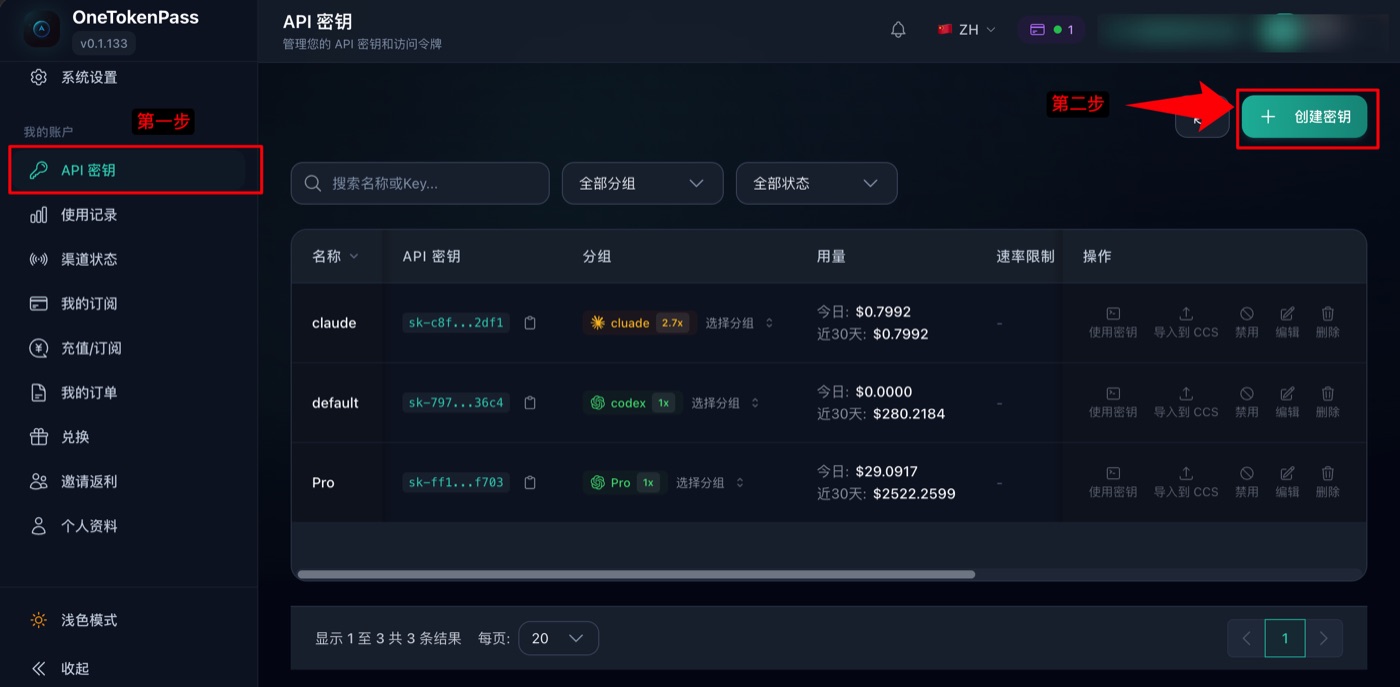Open 兑换 in the sidebar
The width and height of the screenshot is (1400, 687).
(x=128, y=437)
